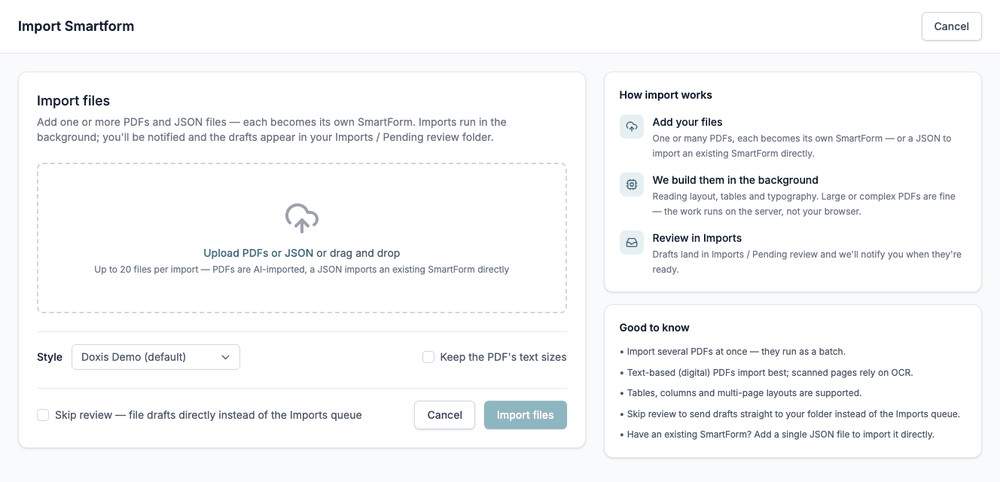Click the 'Review in Imports' step title
The height and width of the screenshot is (482, 1000).
[697, 238]
